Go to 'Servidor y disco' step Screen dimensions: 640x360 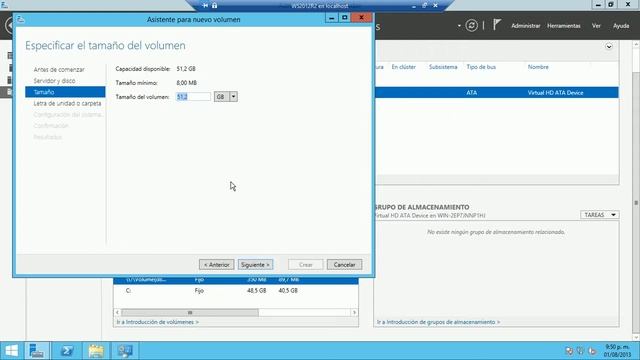coord(54,81)
